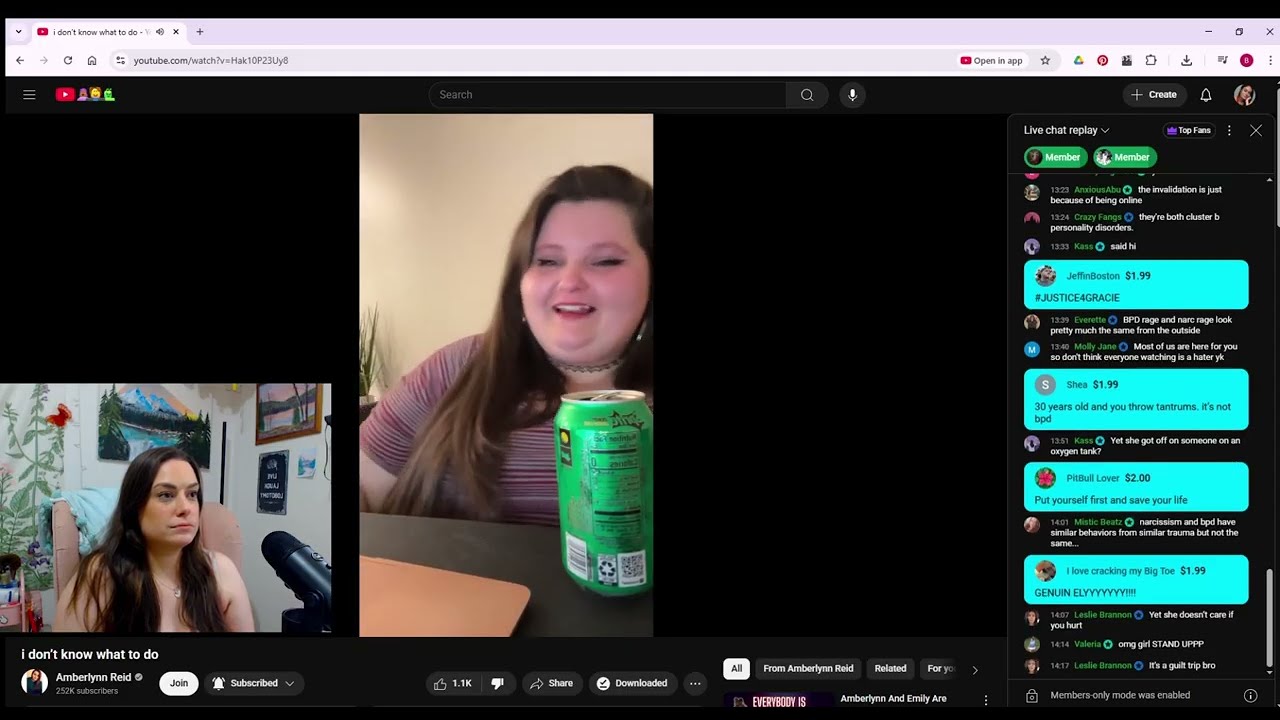The width and height of the screenshot is (1280, 720).
Task: Reload the page
Action: [x=67, y=60]
